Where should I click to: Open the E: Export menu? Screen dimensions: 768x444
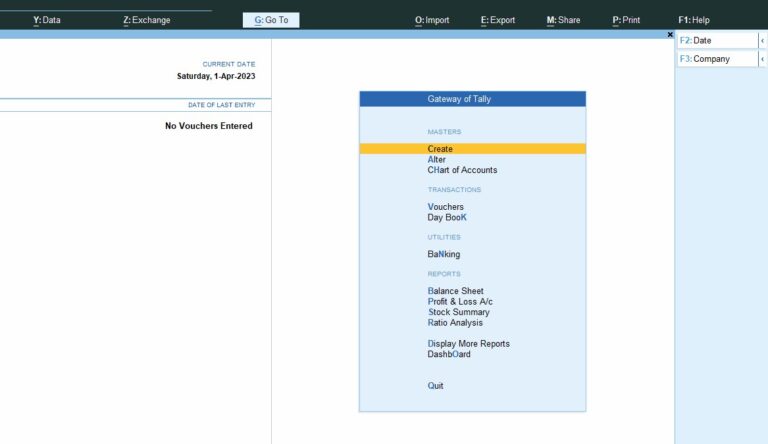click(x=498, y=20)
